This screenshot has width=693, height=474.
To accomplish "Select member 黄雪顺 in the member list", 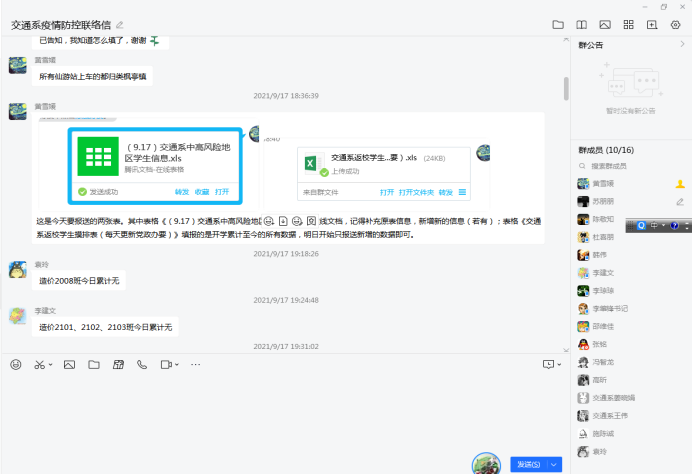I will pyautogui.click(x=604, y=184).
